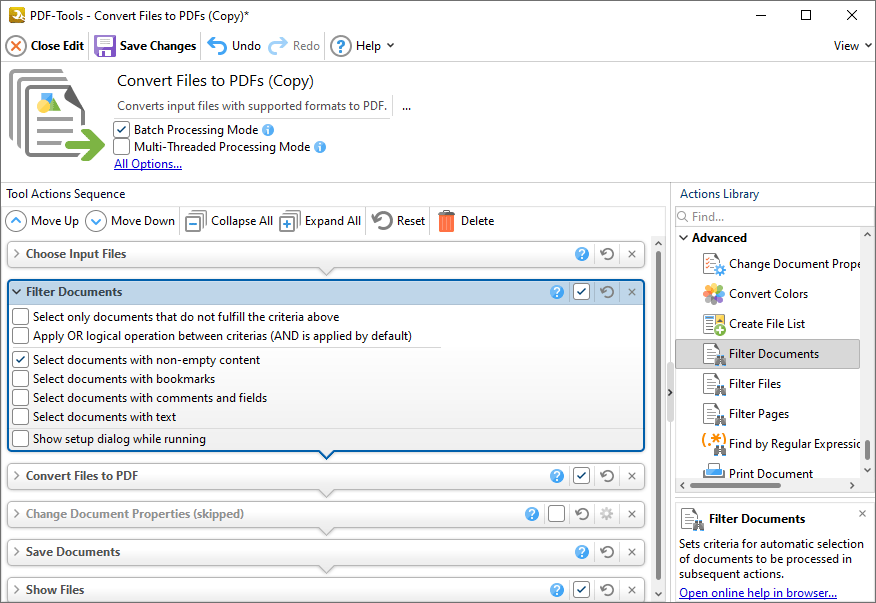
Task: Check select documents not fulfilling criteria
Action: click(x=21, y=317)
